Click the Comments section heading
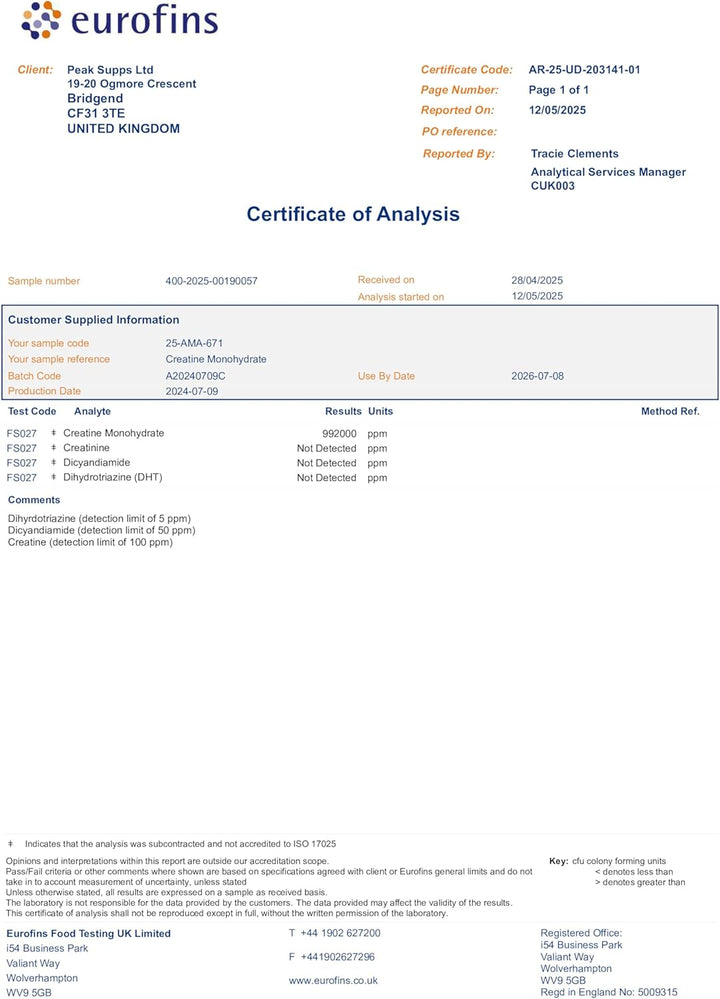Image resolution: width=720 pixels, height=999 pixels. pyautogui.click(x=34, y=500)
